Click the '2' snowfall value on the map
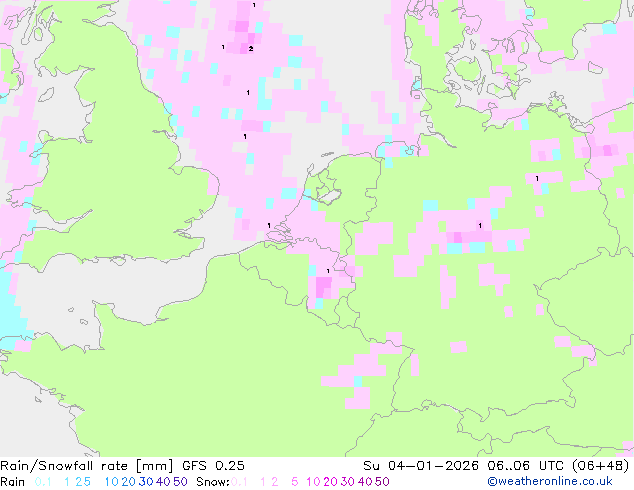This screenshot has height=490, width=634. (x=251, y=49)
